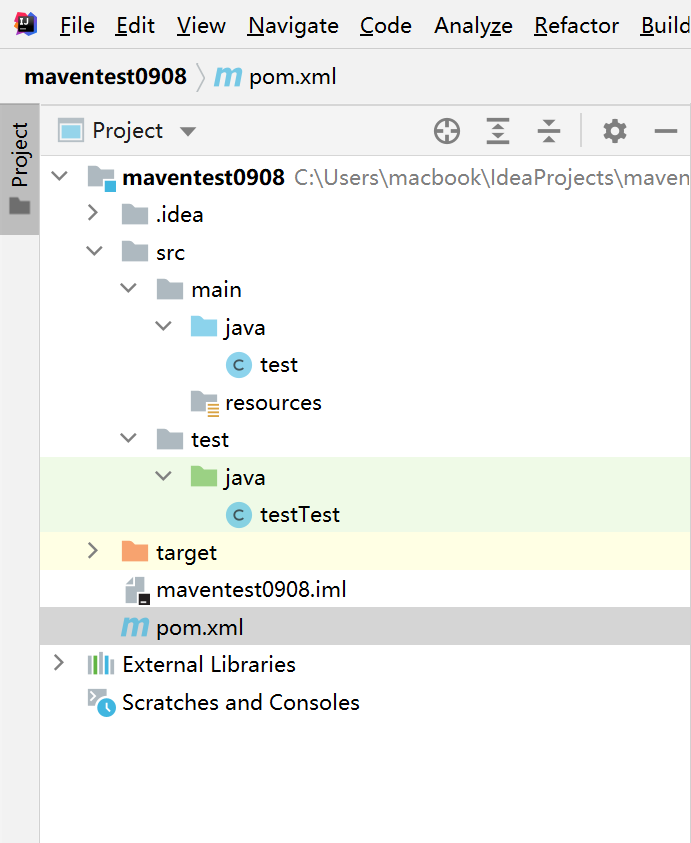The image size is (691, 843).
Task: Open the Build menu
Action: coord(665,25)
